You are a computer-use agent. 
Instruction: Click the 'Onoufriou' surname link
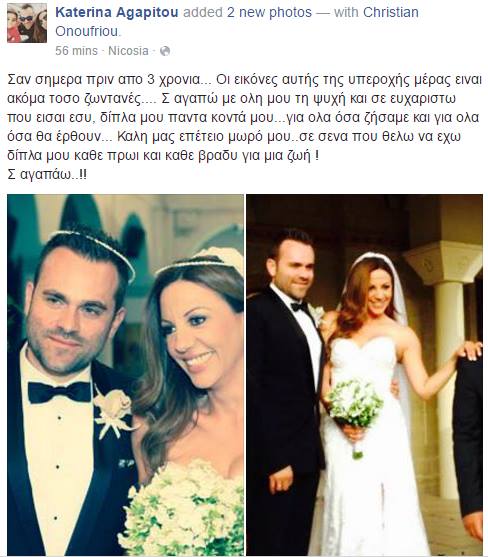click(x=87, y=31)
